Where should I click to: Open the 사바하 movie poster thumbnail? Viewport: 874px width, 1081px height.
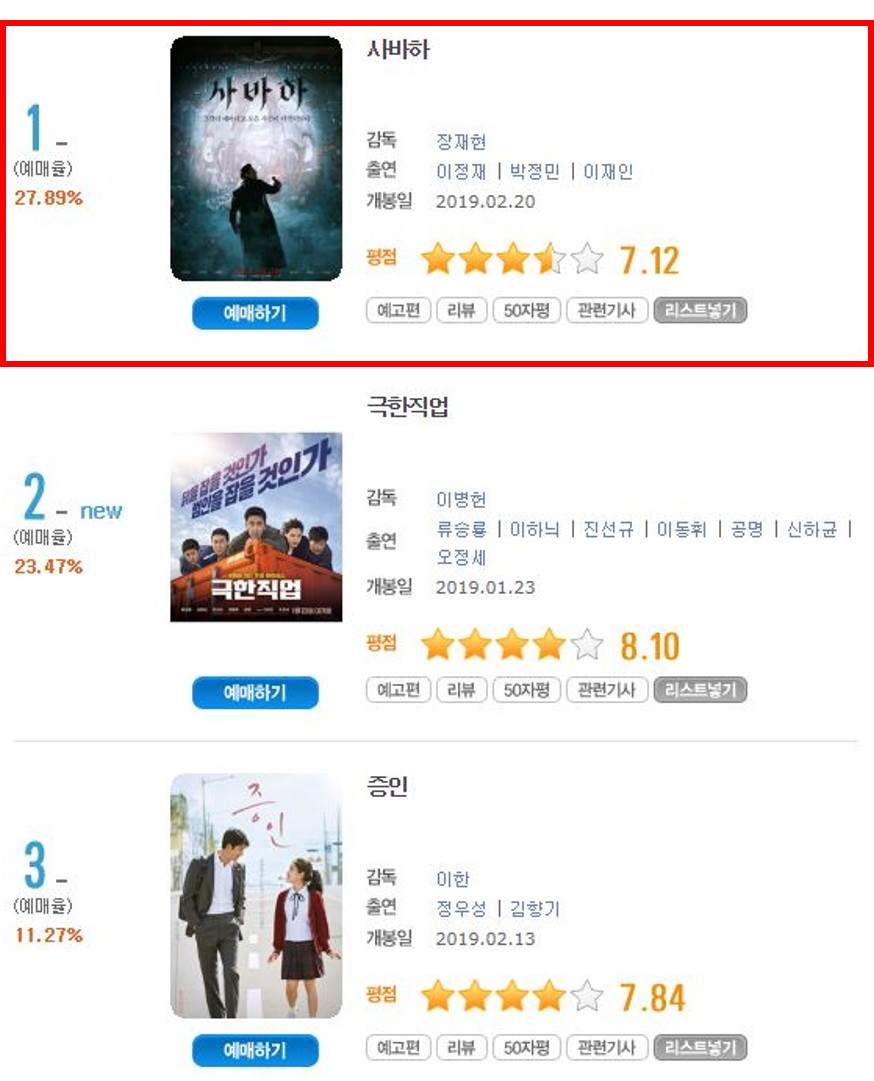click(256, 159)
